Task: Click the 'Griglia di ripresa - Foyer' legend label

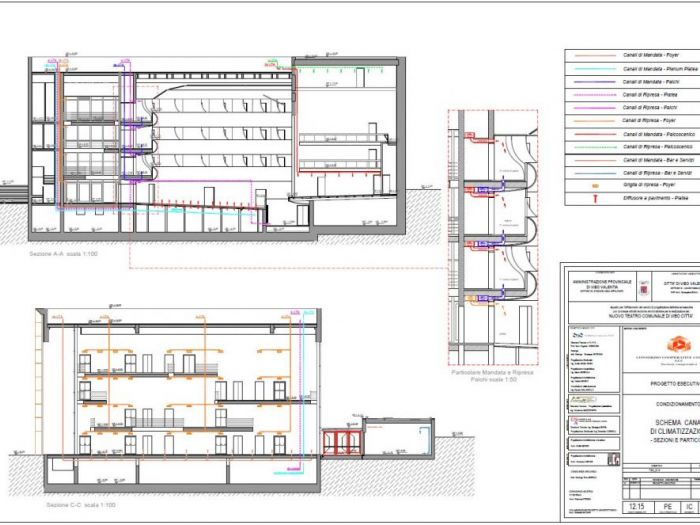Action: [649, 185]
